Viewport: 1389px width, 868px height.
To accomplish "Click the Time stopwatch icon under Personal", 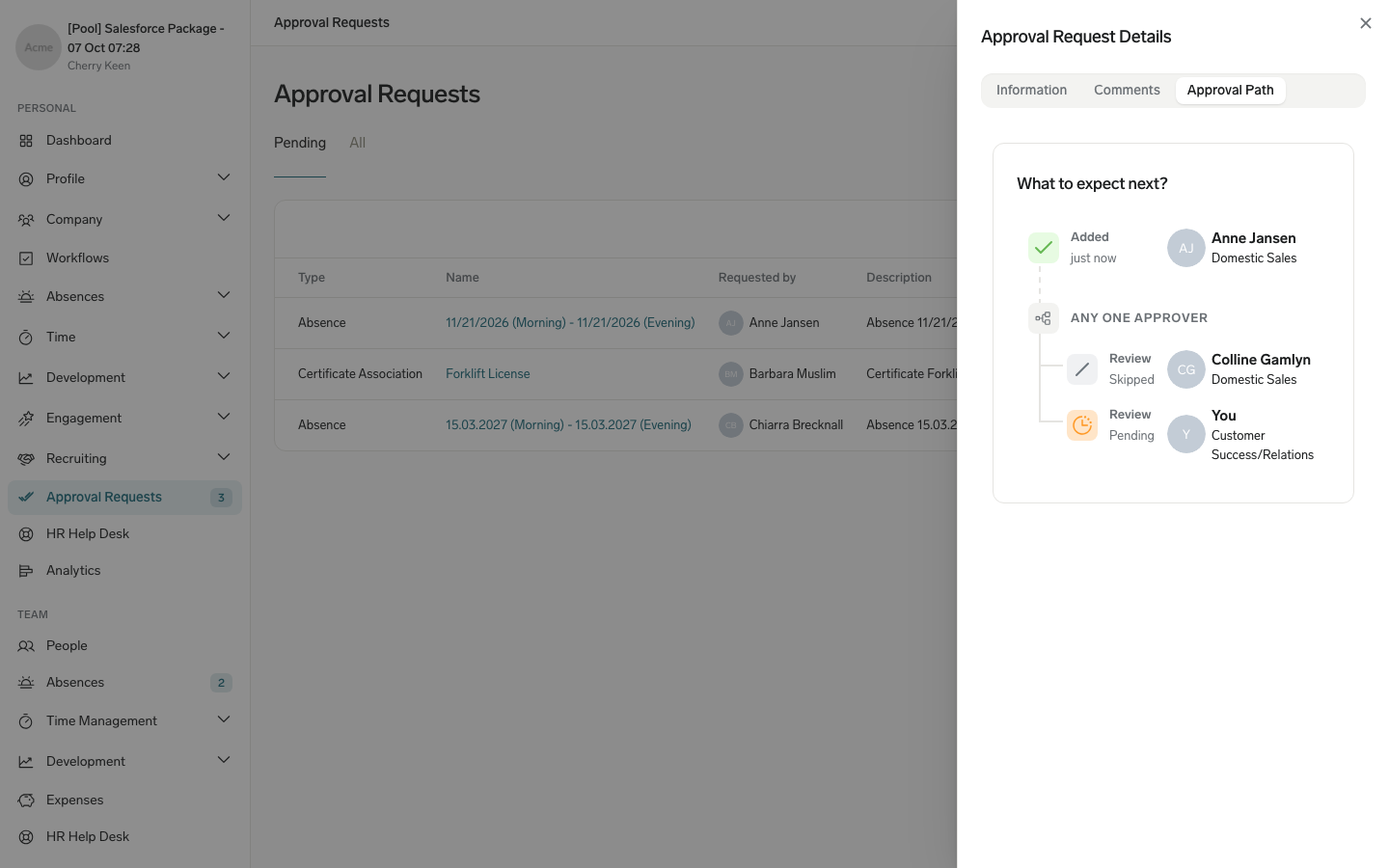I will click(x=26, y=338).
